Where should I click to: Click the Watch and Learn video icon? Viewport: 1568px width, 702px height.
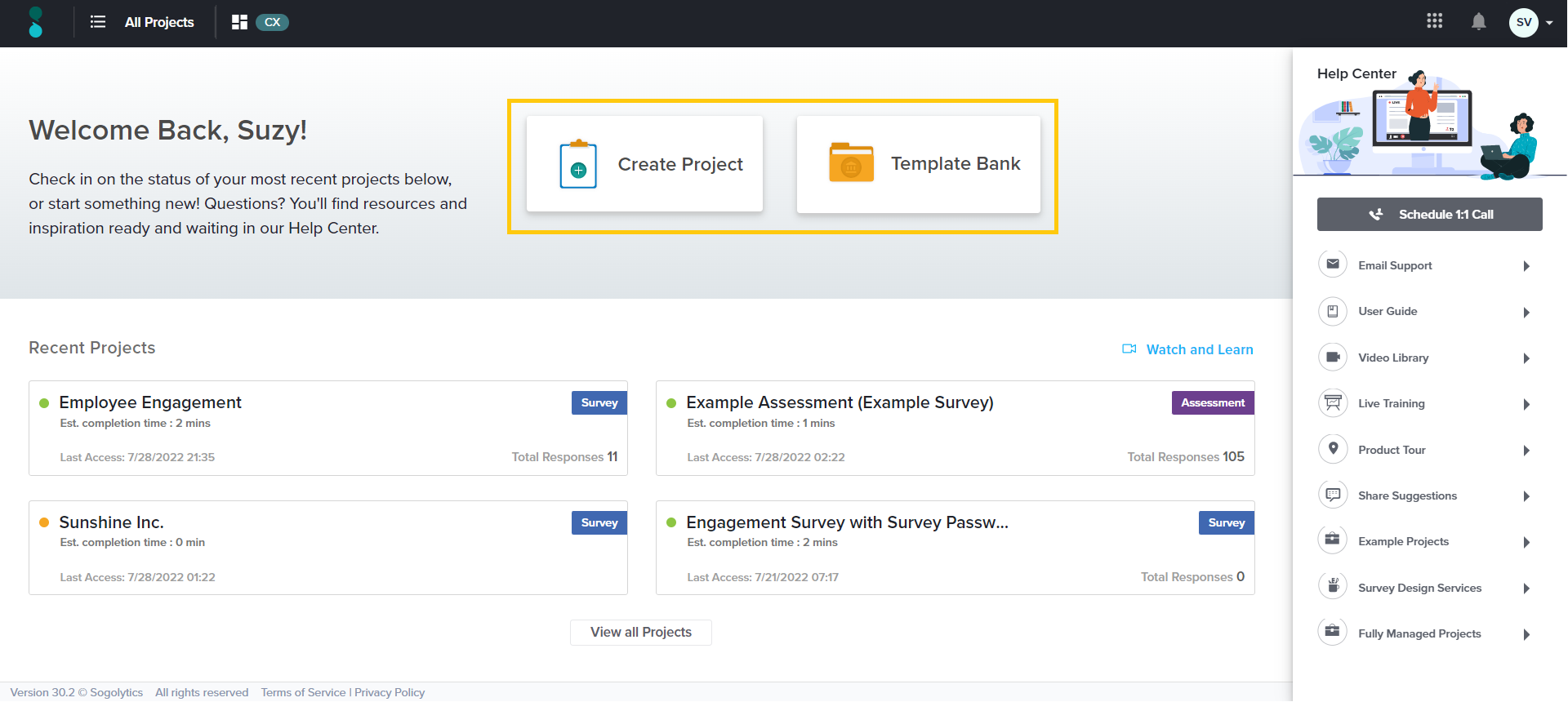(1129, 349)
